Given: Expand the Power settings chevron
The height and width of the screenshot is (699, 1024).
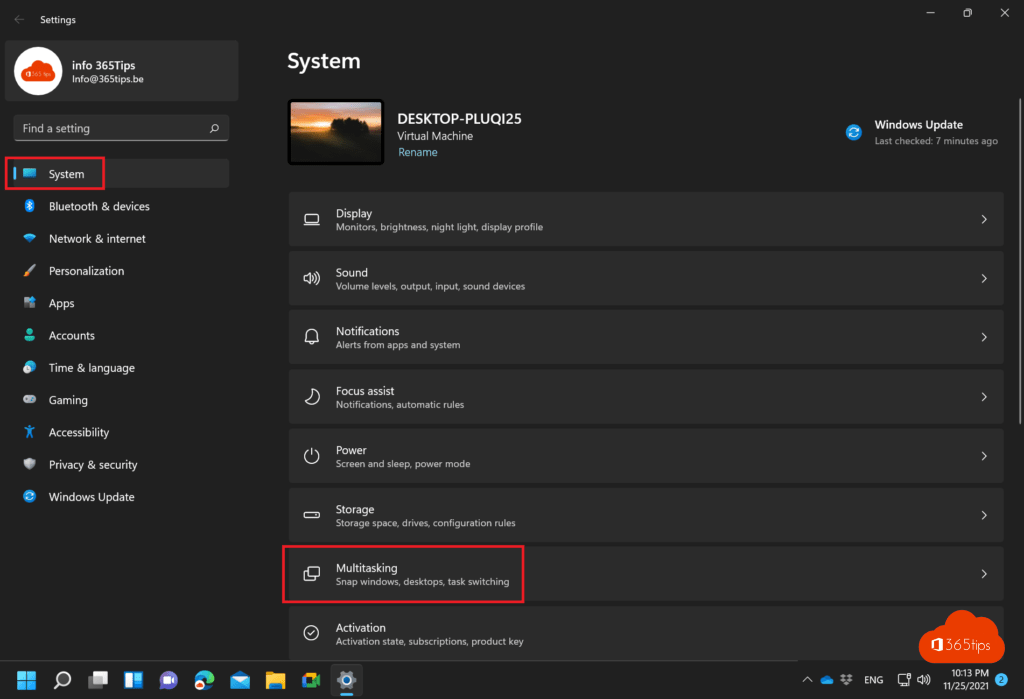Looking at the screenshot, I should pyautogui.click(x=984, y=456).
